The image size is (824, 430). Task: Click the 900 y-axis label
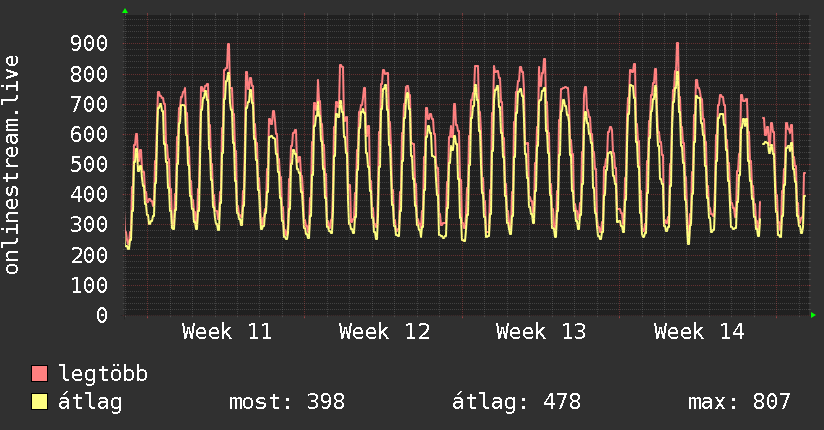tap(89, 44)
